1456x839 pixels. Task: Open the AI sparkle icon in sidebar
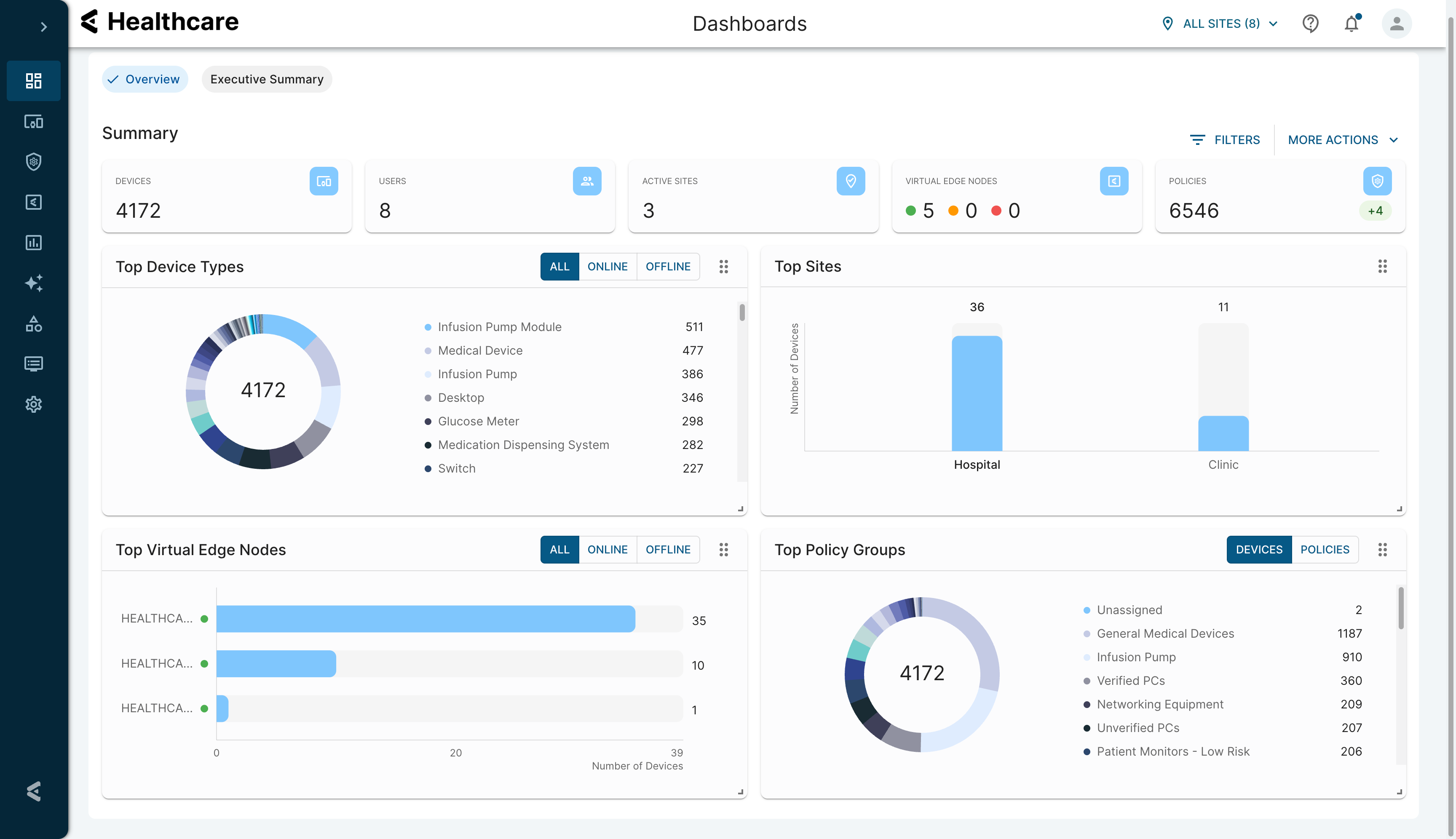click(33, 283)
